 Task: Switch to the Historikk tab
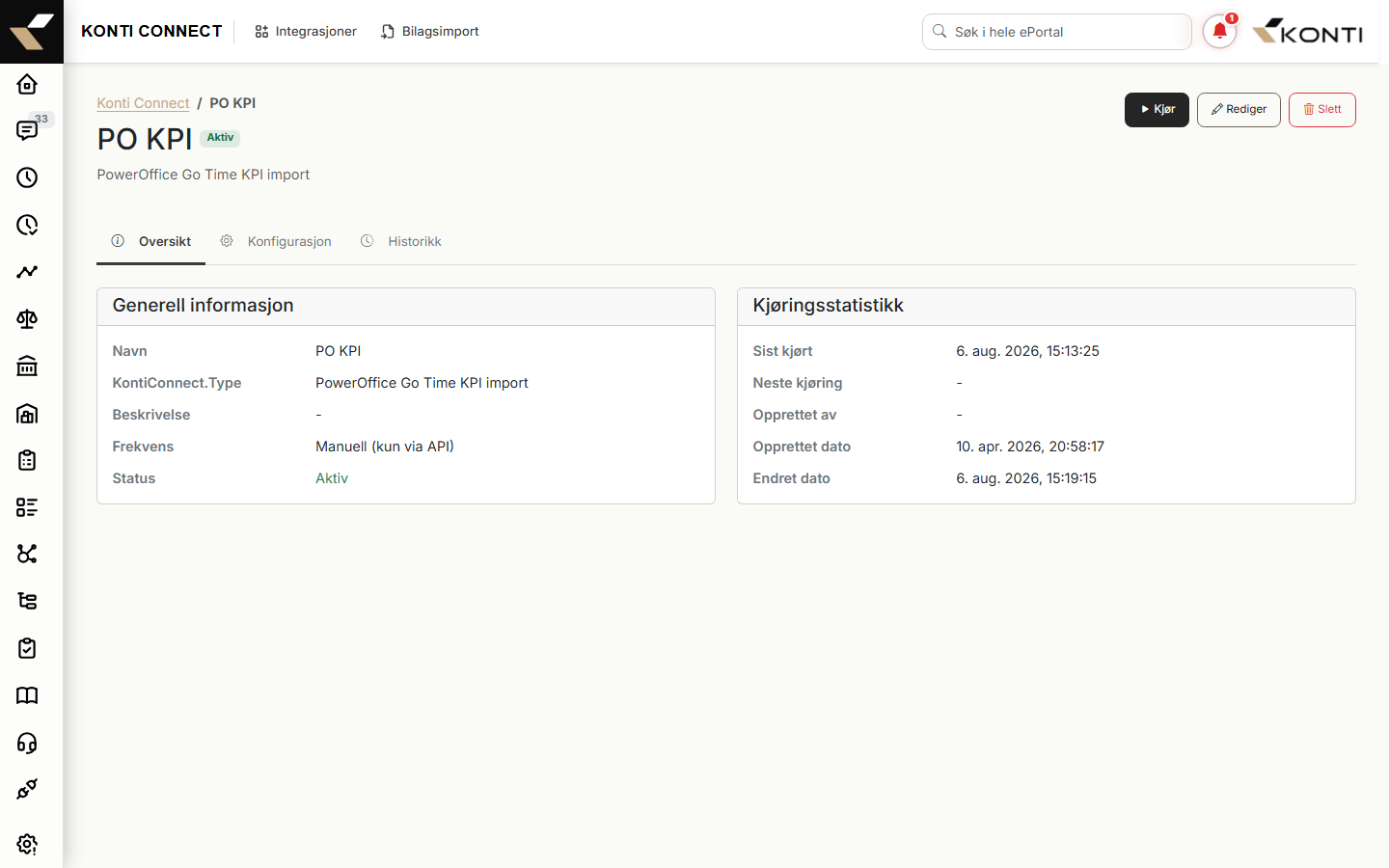click(x=401, y=241)
